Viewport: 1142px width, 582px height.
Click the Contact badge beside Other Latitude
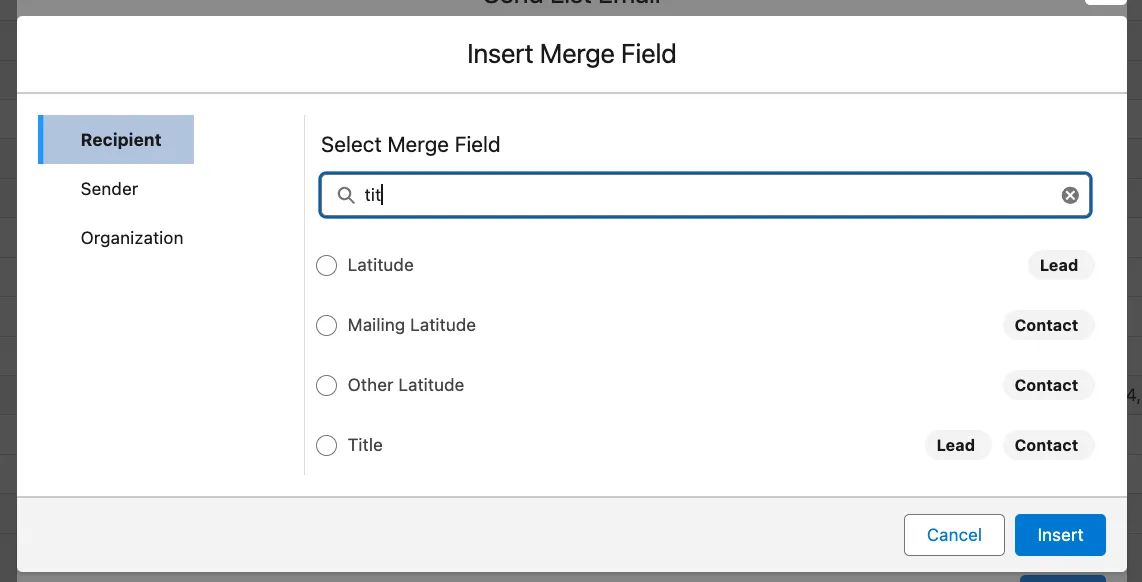[1046, 386]
